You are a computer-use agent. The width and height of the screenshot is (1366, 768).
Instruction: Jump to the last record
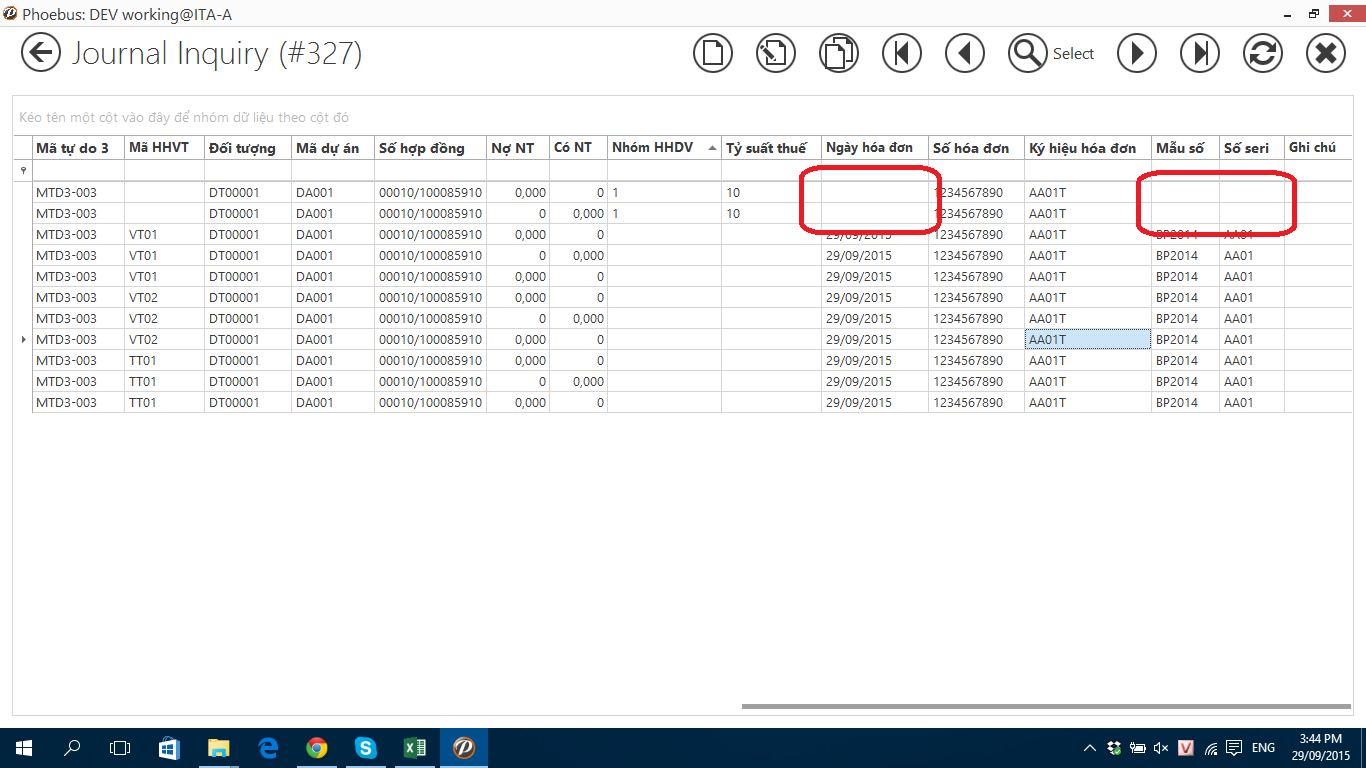point(1200,53)
